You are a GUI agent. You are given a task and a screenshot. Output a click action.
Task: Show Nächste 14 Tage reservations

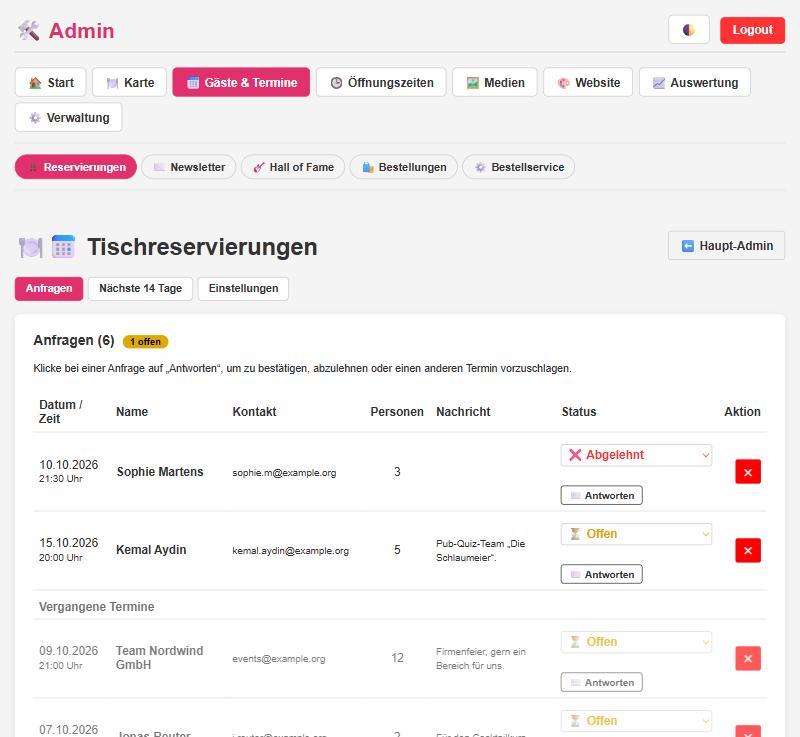point(140,288)
